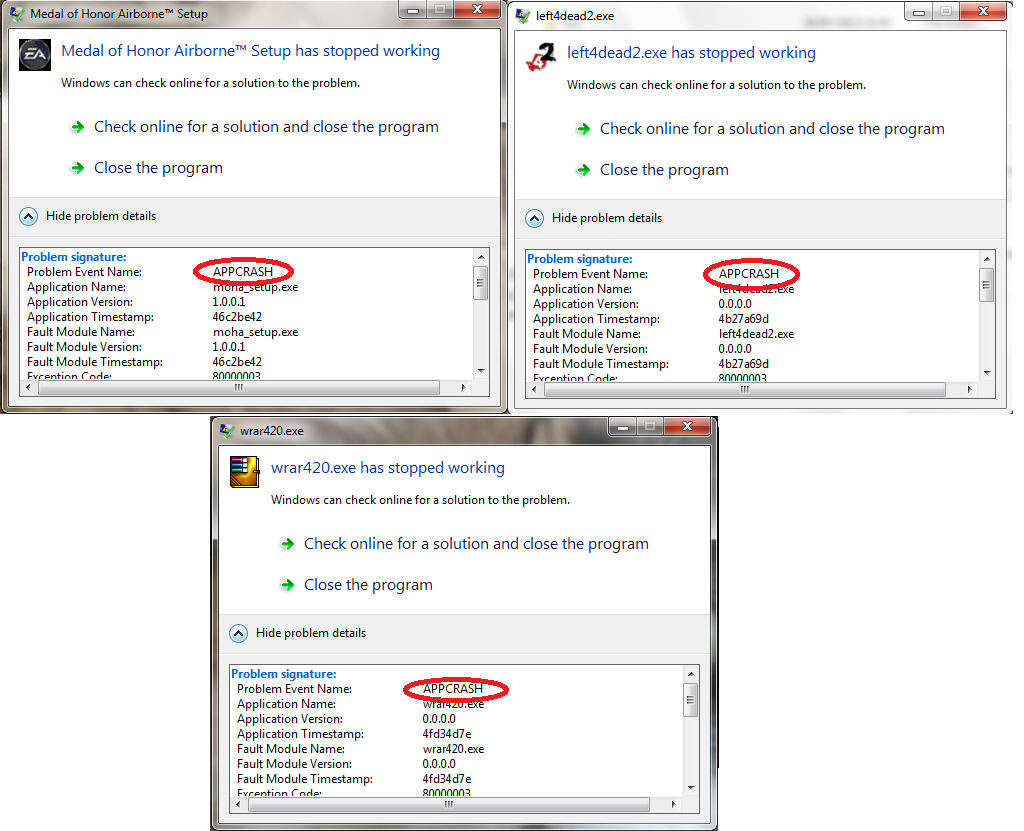
Task: Click Fault Module Name value 'wrar420.exe'
Action: (453, 749)
